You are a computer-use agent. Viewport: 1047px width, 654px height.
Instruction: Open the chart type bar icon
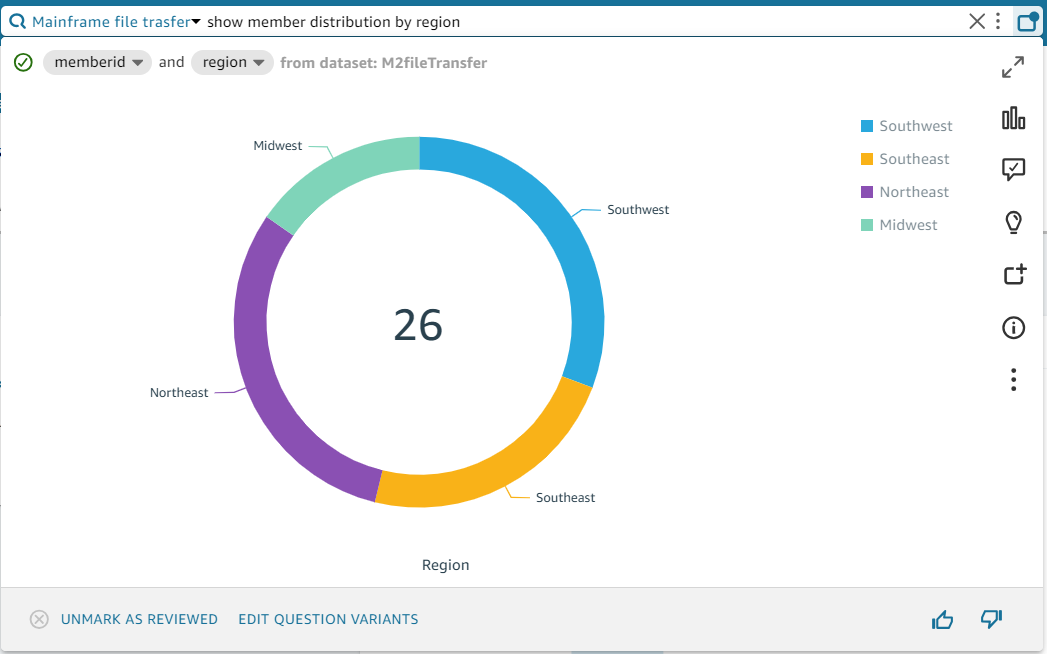(1013, 118)
